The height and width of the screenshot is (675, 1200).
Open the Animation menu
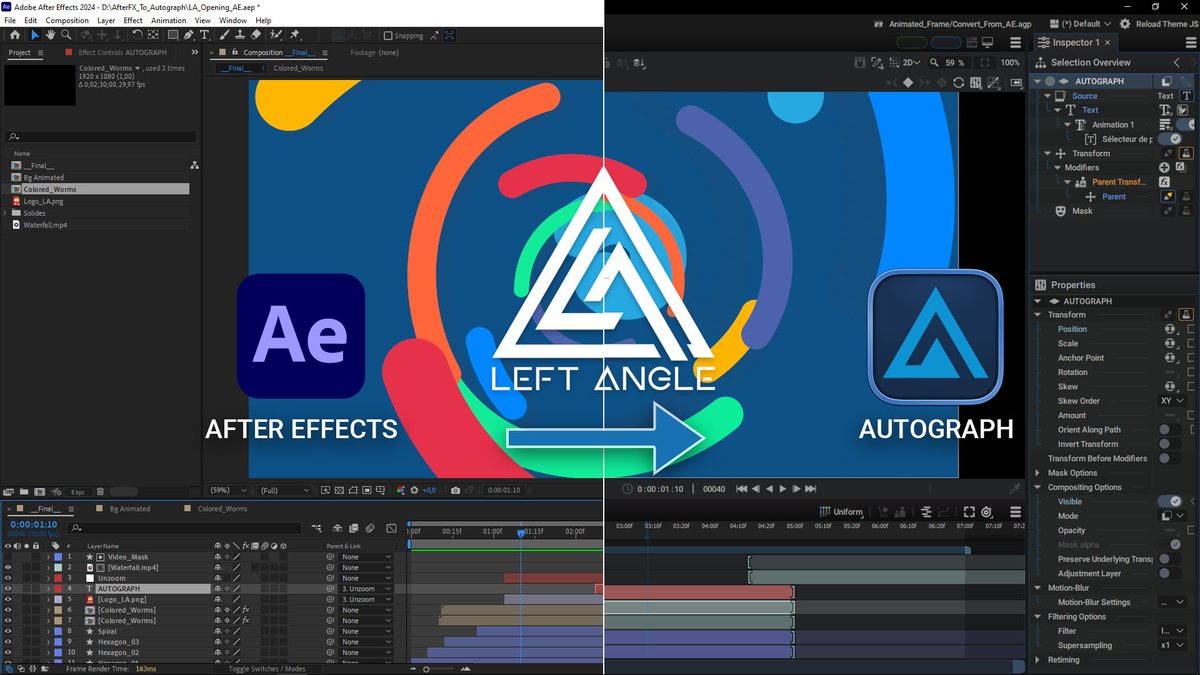click(x=169, y=20)
